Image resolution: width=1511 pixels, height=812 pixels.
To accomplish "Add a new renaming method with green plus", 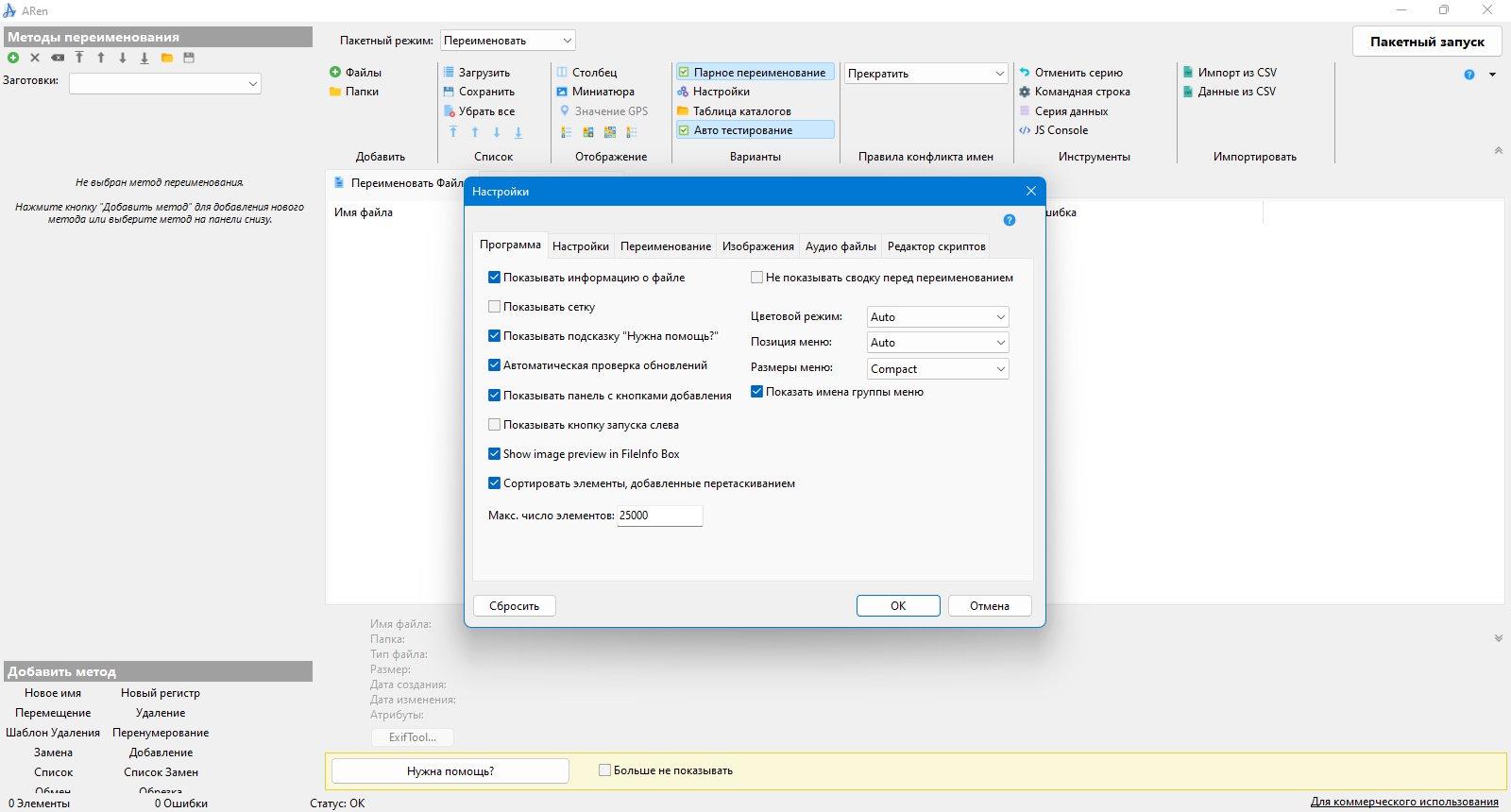I will pos(13,58).
